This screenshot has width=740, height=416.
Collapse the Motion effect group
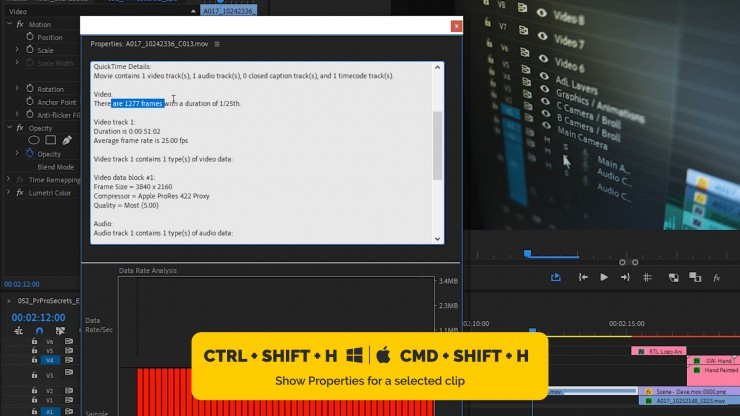pos(9,24)
